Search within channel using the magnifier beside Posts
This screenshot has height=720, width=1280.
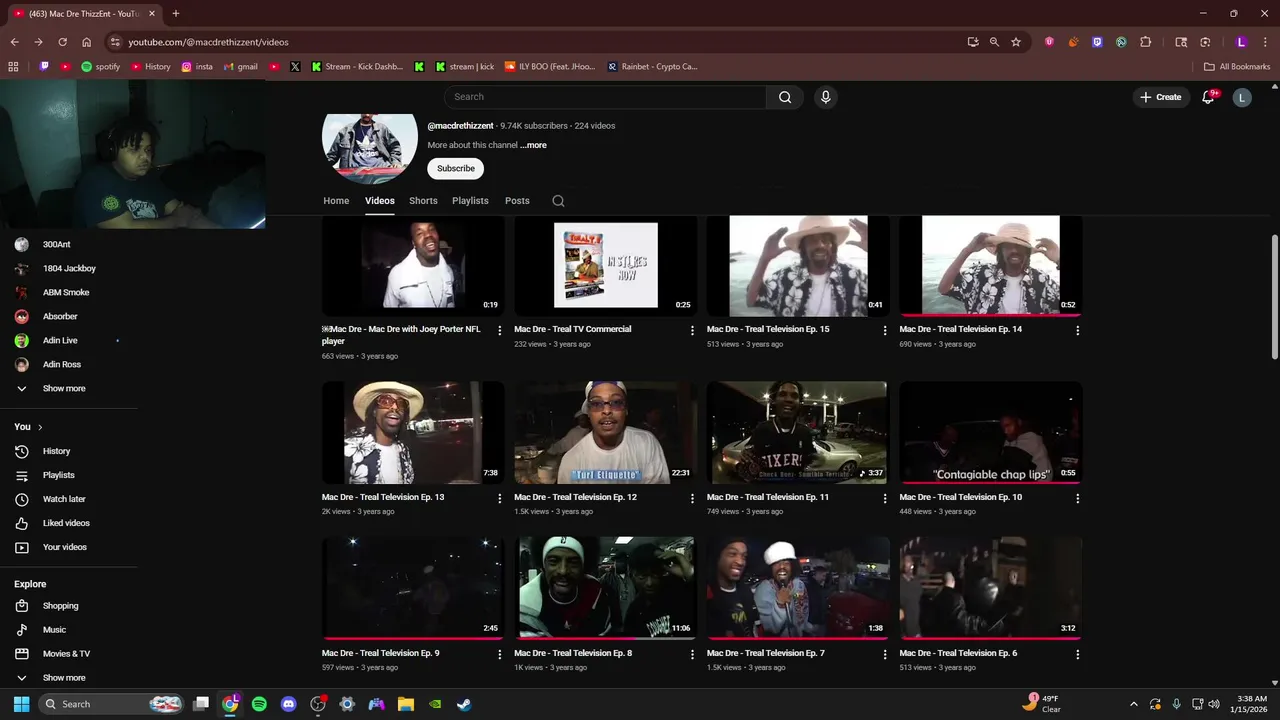coord(558,201)
